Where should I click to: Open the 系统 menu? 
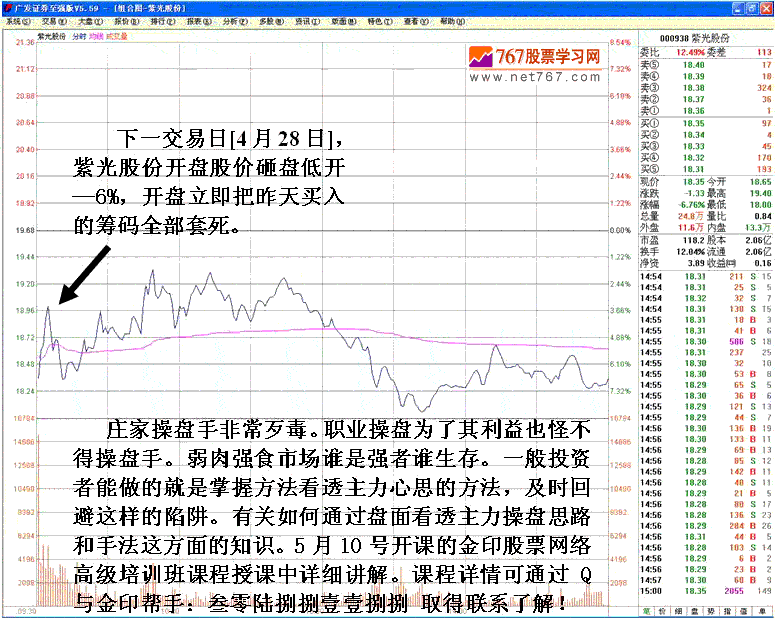pos(18,20)
